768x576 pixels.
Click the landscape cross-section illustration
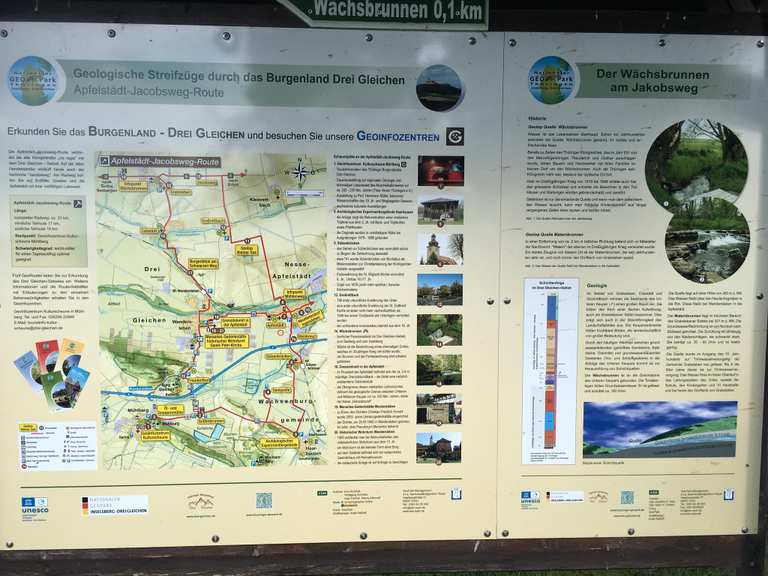(660, 430)
